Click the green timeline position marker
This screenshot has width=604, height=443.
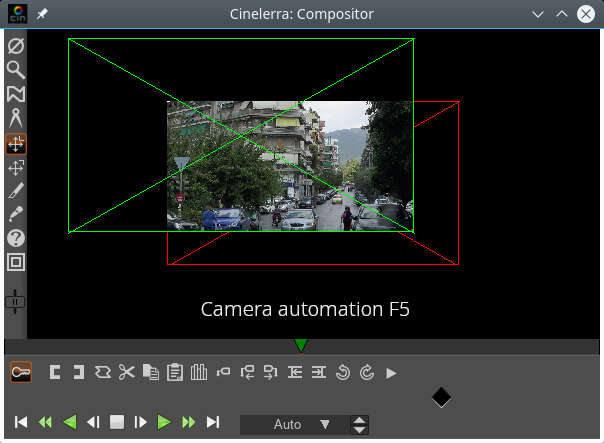(x=301, y=346)
